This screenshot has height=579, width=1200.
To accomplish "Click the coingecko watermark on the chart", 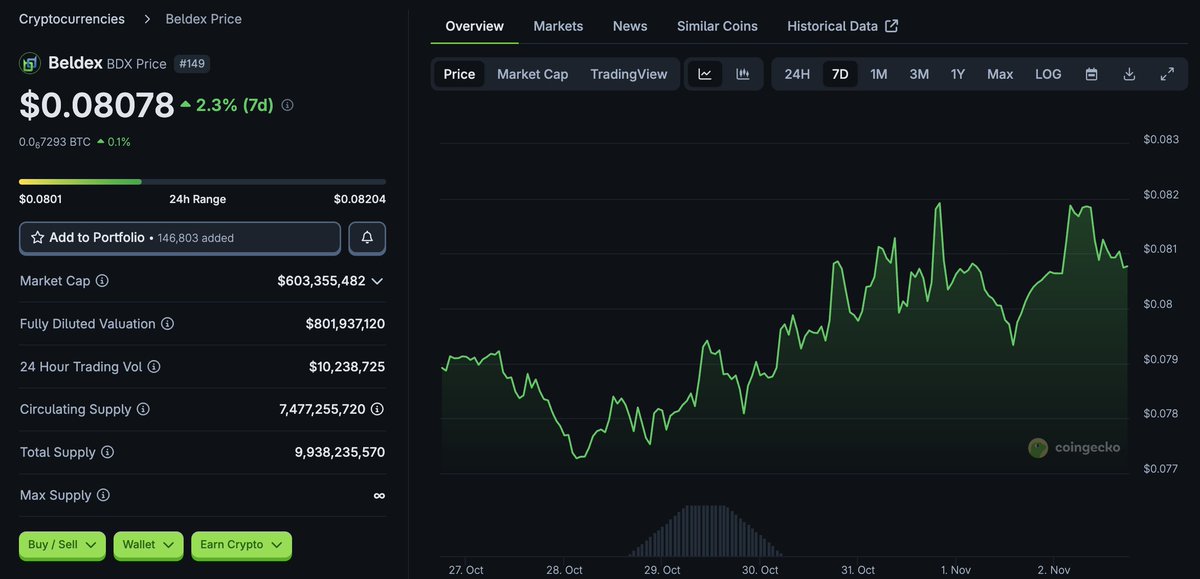I will pyautogui.click(x=1075, y=447).
